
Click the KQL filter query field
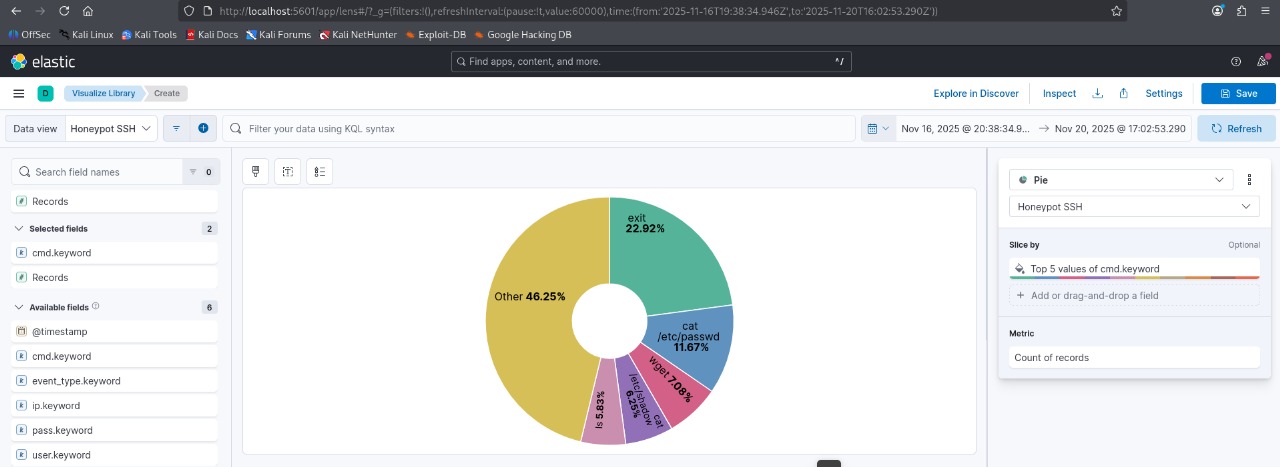(x=540, y=129)
